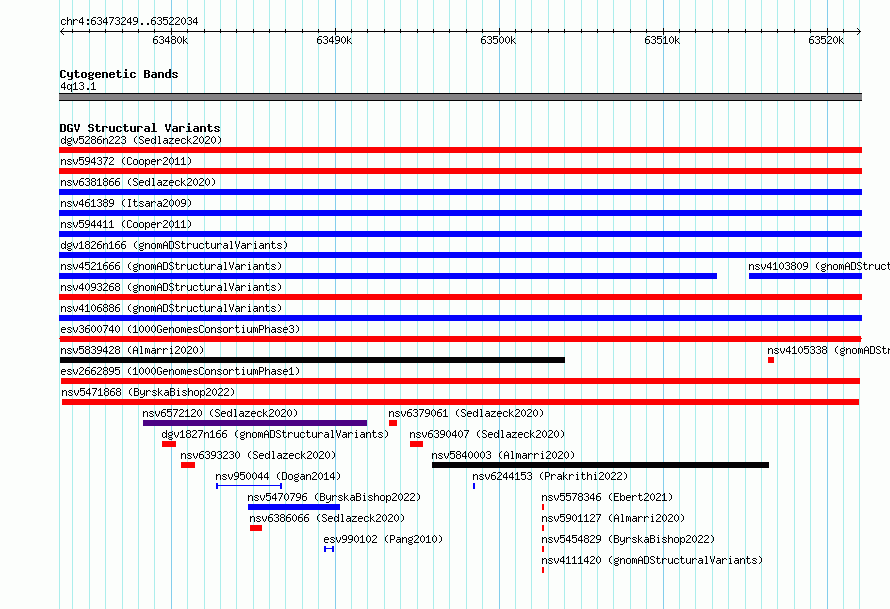Click the ruler's left arrow end
The width and height of the screenshot is (890, 609).
pos(62,32)
